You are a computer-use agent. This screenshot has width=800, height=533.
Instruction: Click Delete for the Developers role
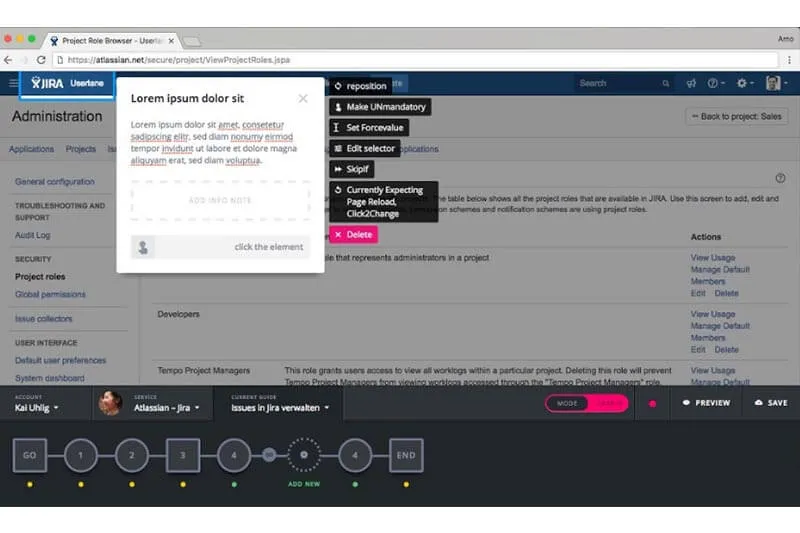click(727, 350)
